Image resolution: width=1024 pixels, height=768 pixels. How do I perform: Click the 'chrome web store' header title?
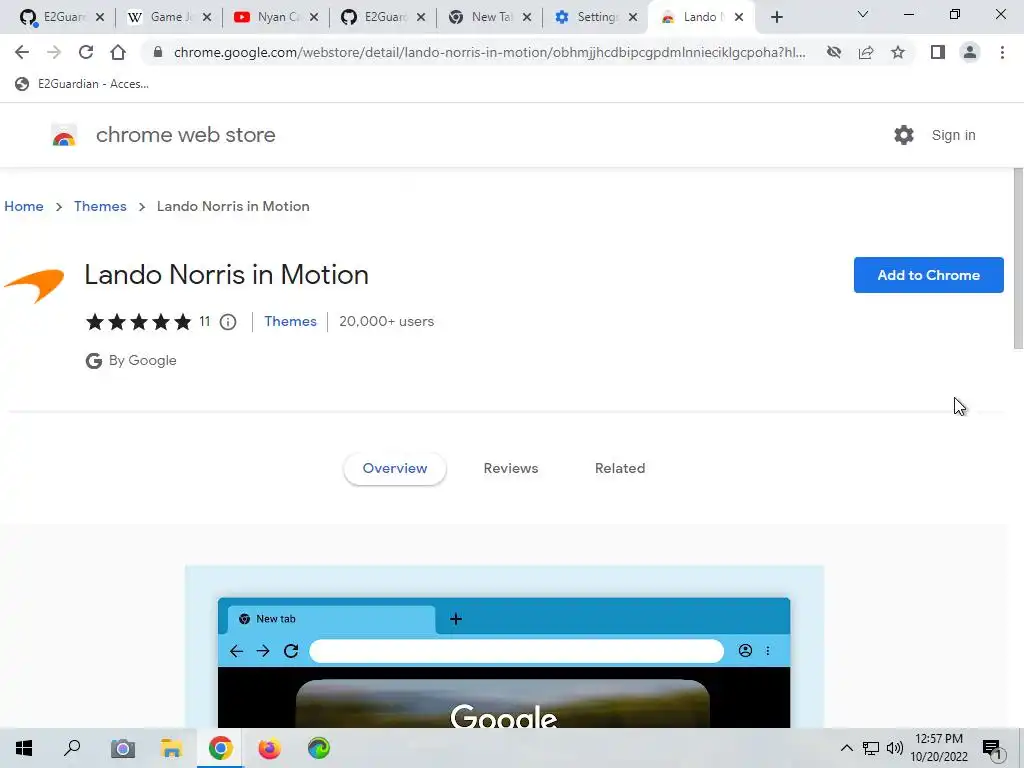click(185, 135)
